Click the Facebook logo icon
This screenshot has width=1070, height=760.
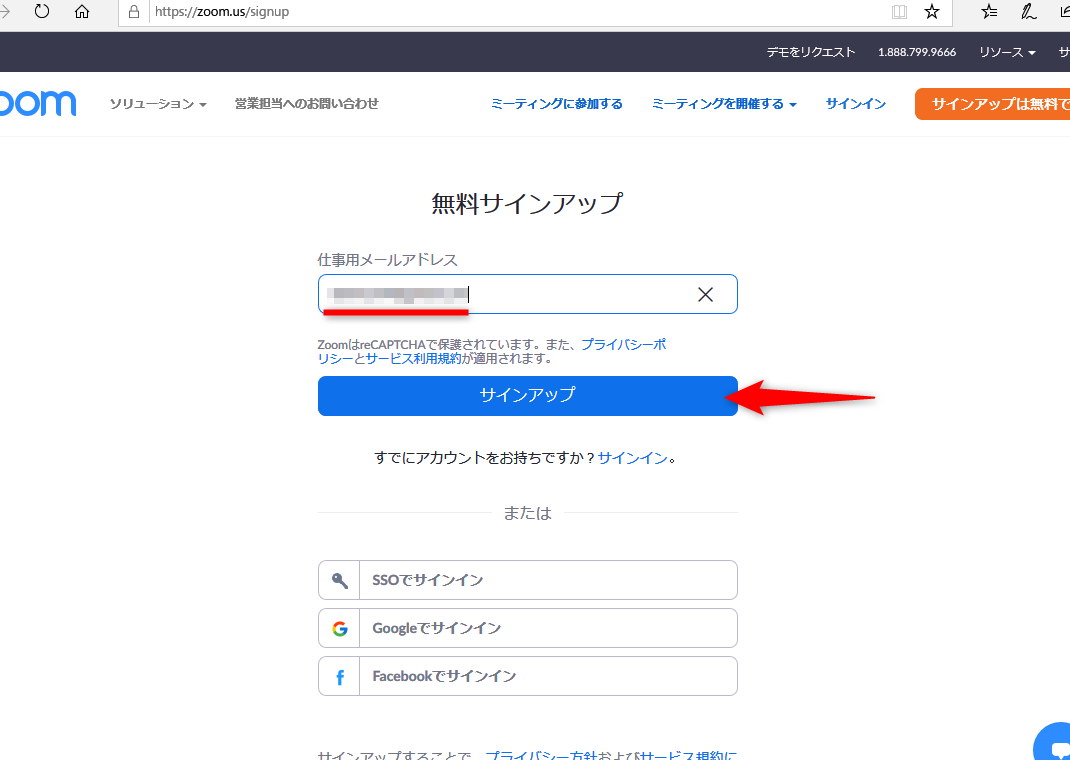[339, 677]
